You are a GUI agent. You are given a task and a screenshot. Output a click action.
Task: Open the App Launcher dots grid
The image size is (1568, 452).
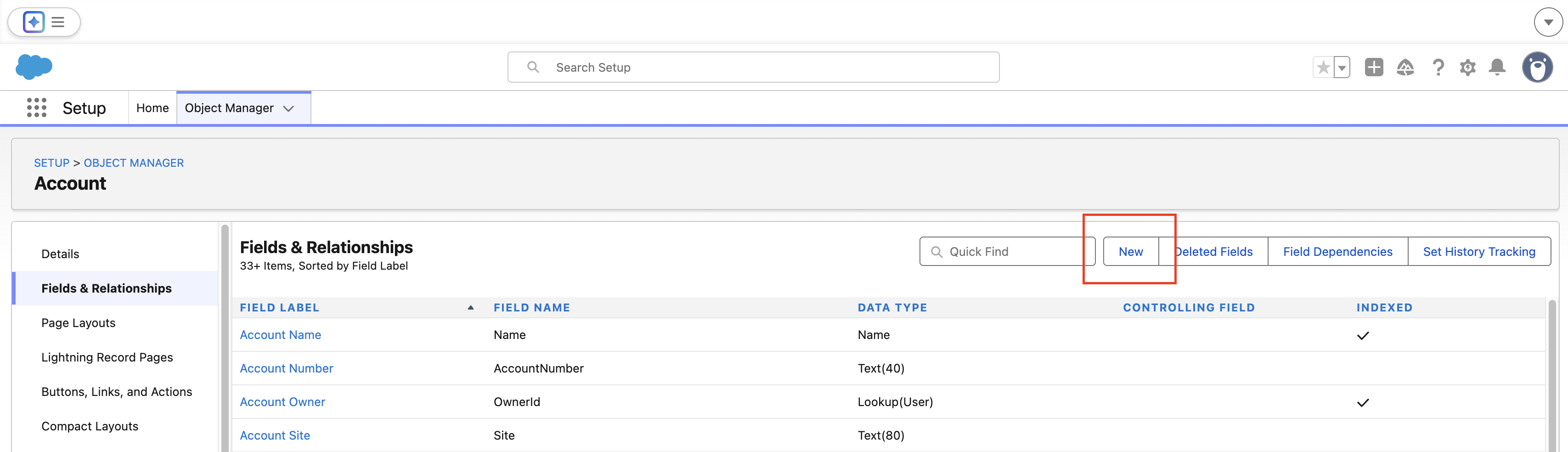37,108
